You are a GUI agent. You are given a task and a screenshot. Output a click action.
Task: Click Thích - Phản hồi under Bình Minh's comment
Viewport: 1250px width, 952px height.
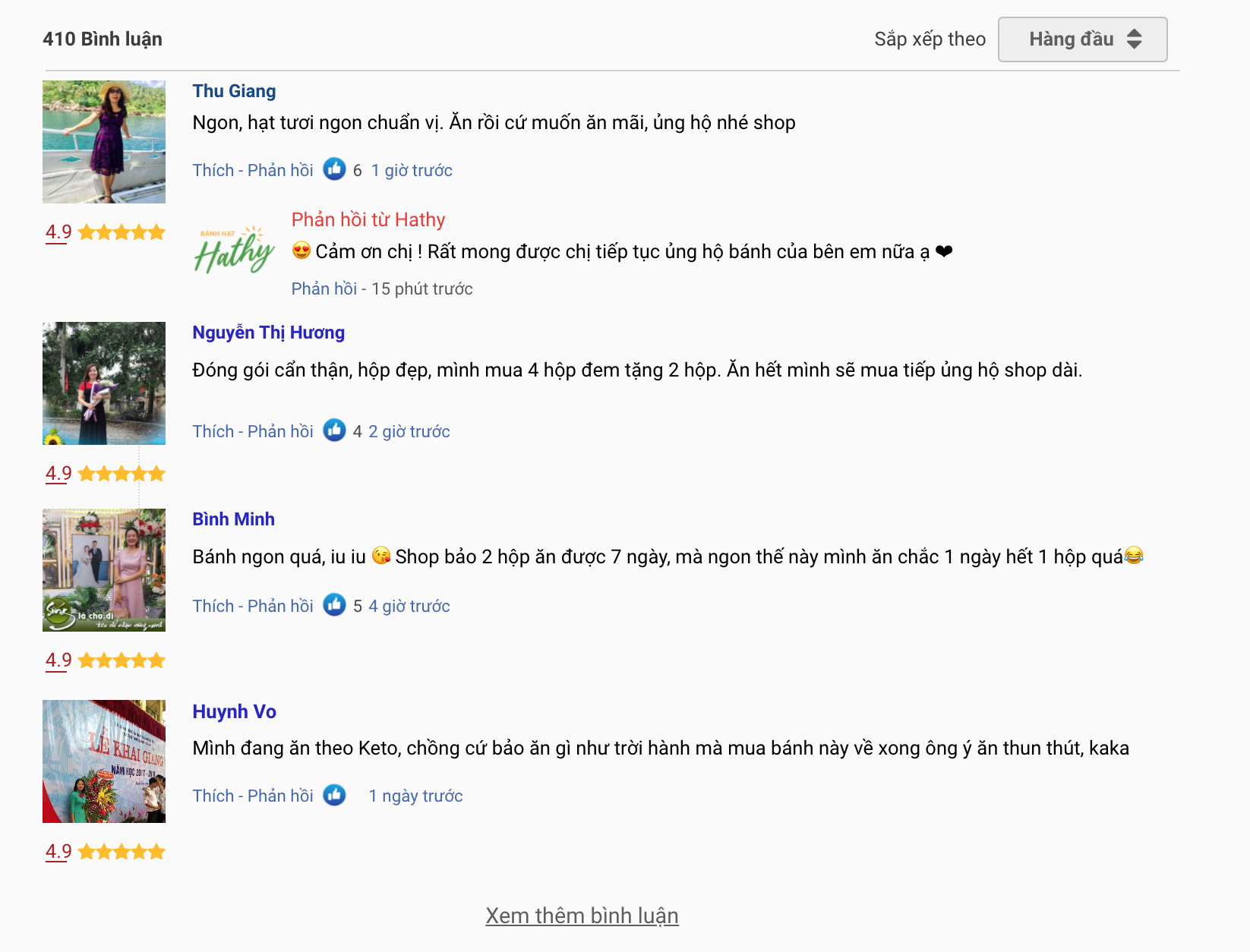tap(253, 606)
